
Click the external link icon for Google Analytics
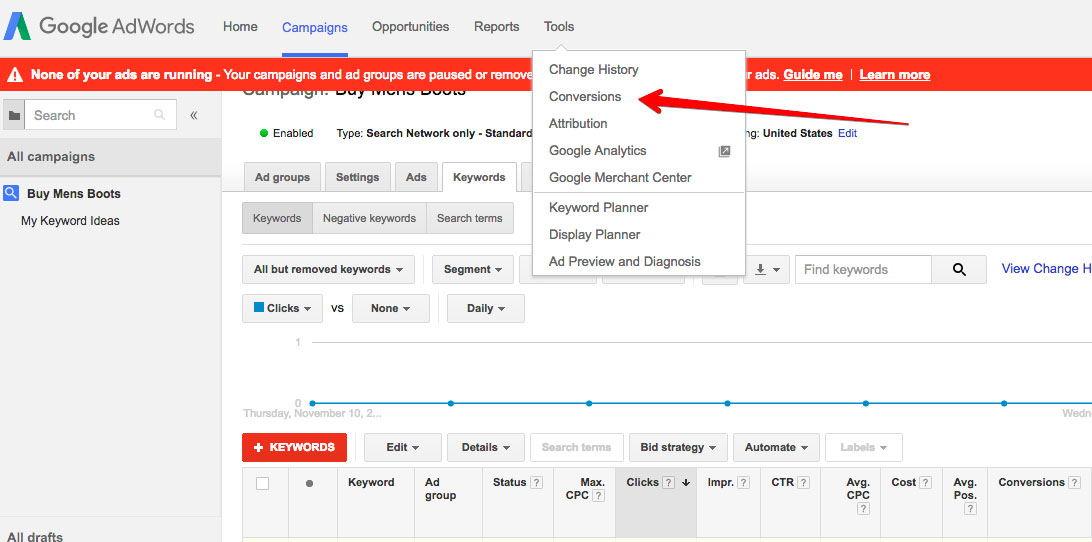coord(725,151)
